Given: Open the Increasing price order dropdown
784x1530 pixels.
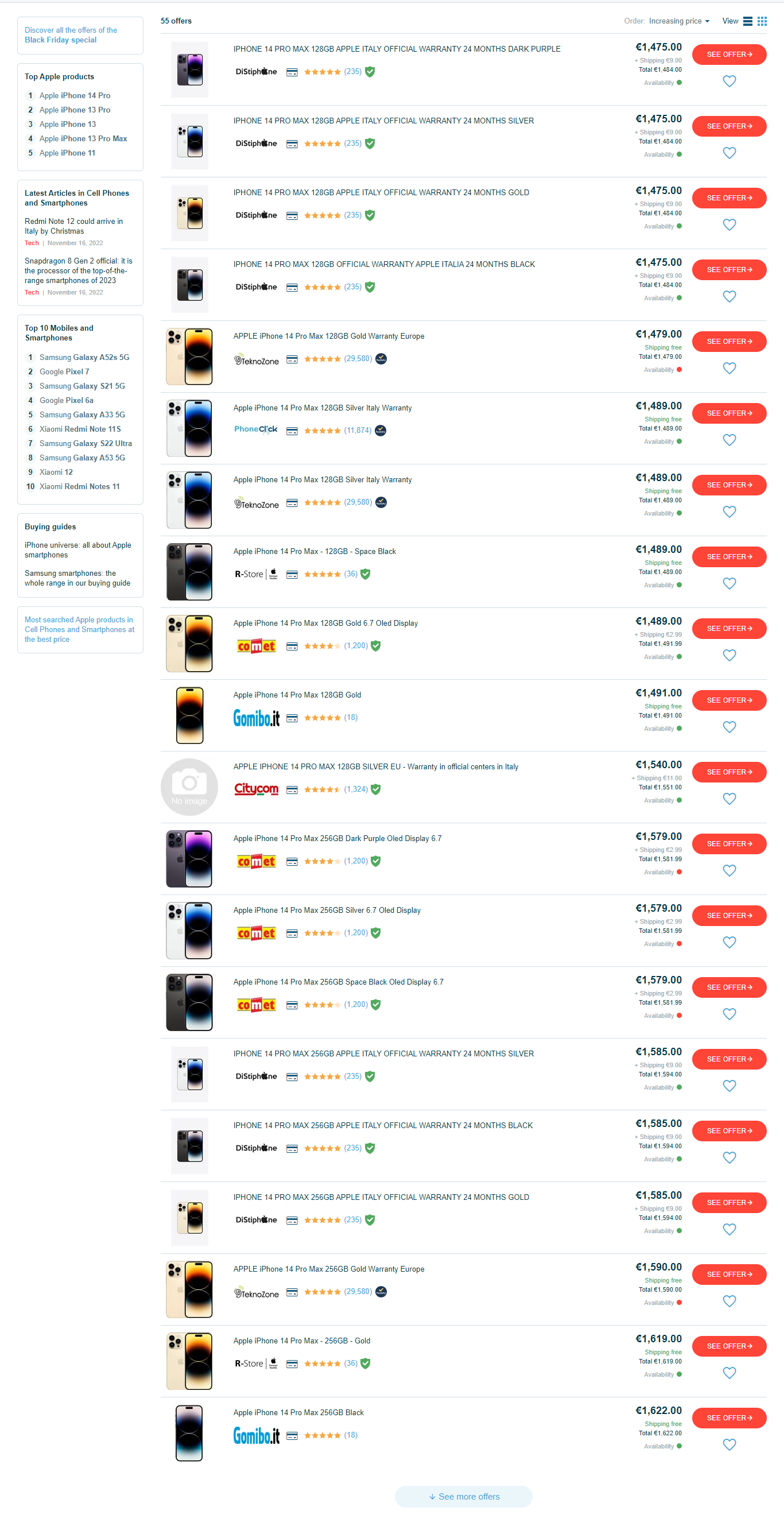Looking at the screenshot, I should pos(679,21).
